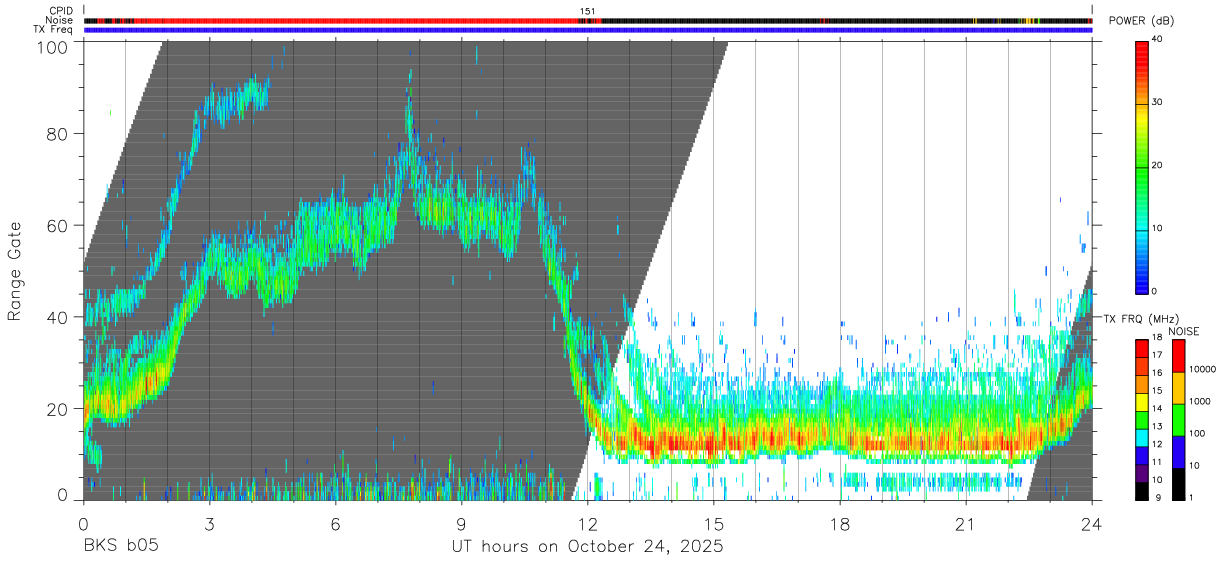Click the y-axis tick label 60

click(x=58, y=225)
